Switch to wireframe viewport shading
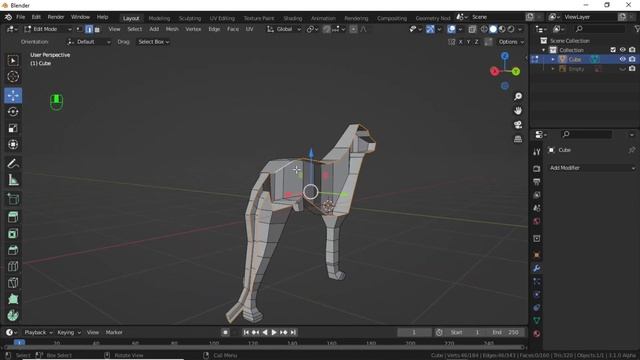 point(484,29)
